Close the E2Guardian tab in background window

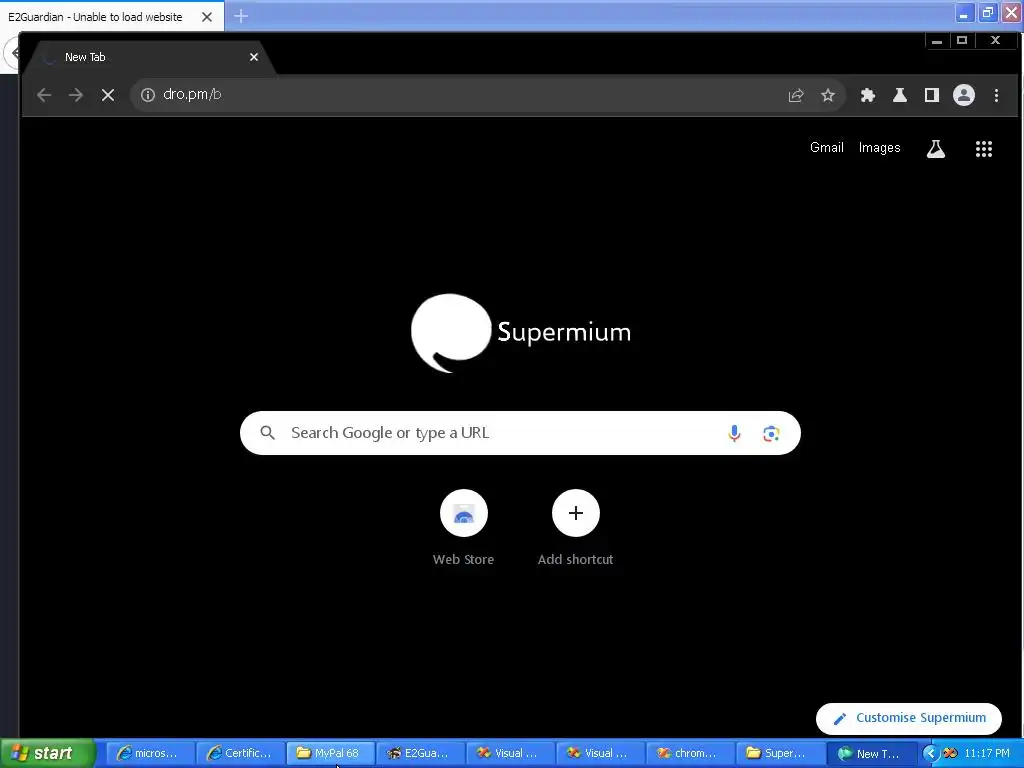point(207,17)
